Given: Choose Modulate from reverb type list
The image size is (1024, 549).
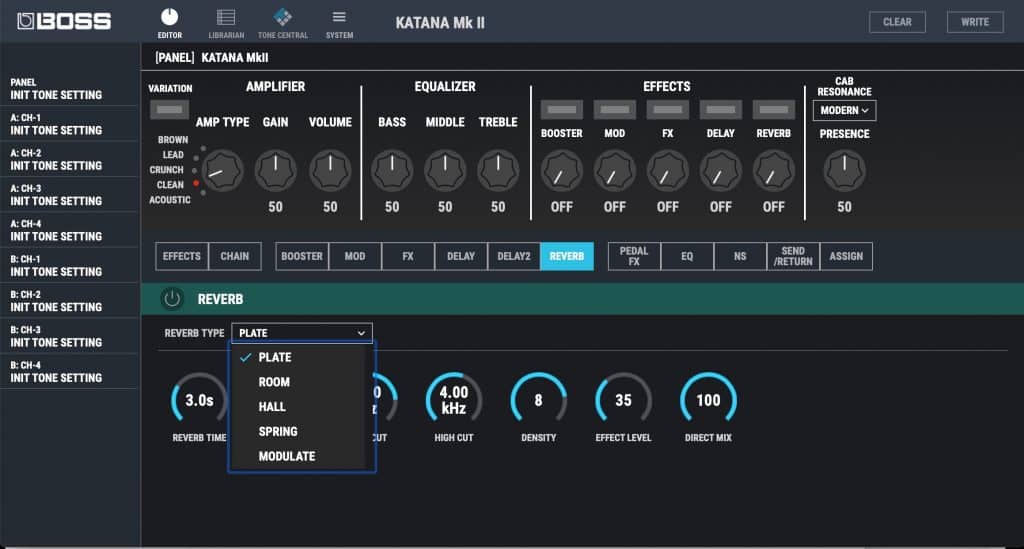Looking at the screenshot, I should click(299, 456).
